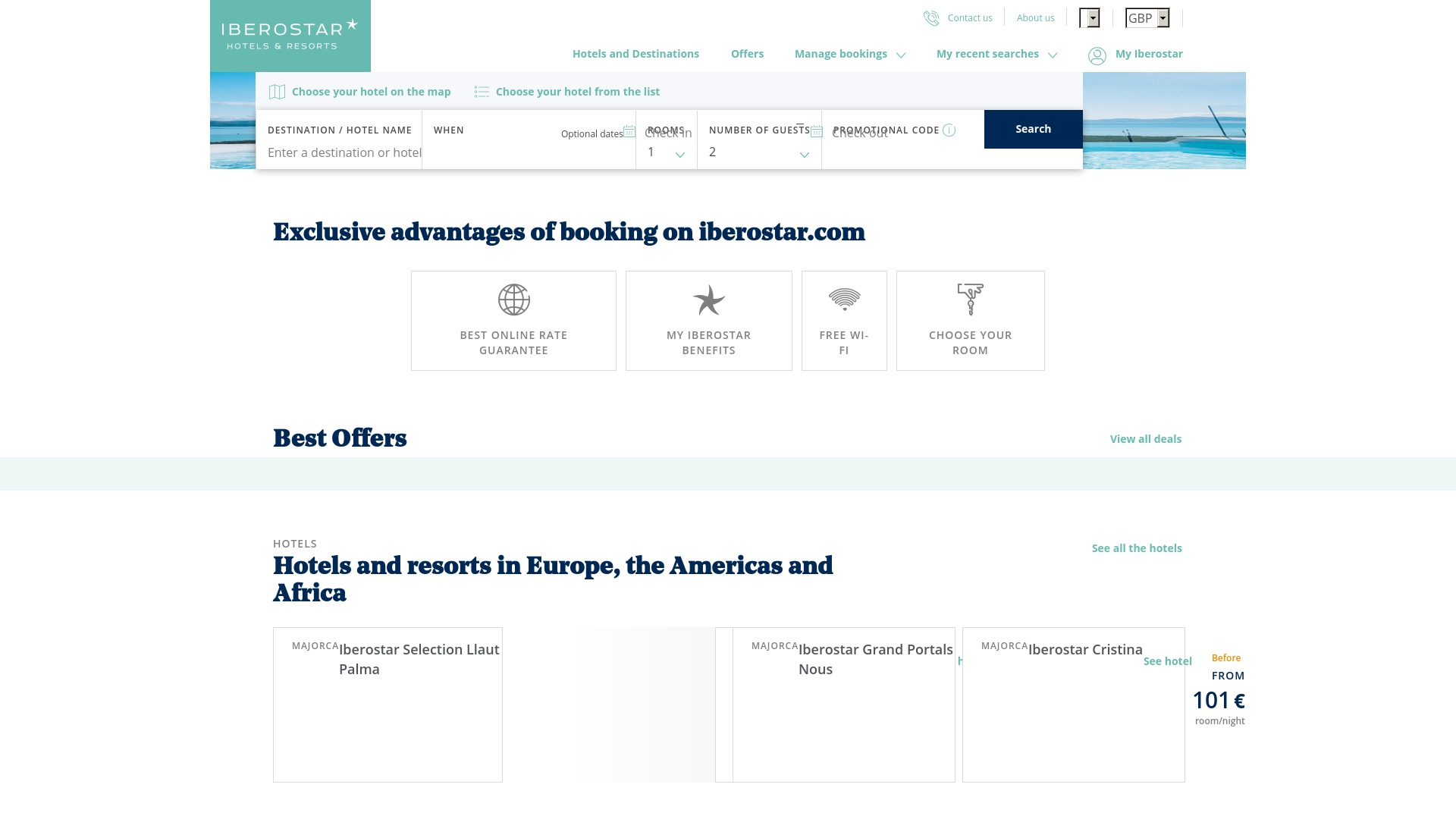Go to Hotels and Destinations menu
The image size is (1456, 819).
[635, 54]
